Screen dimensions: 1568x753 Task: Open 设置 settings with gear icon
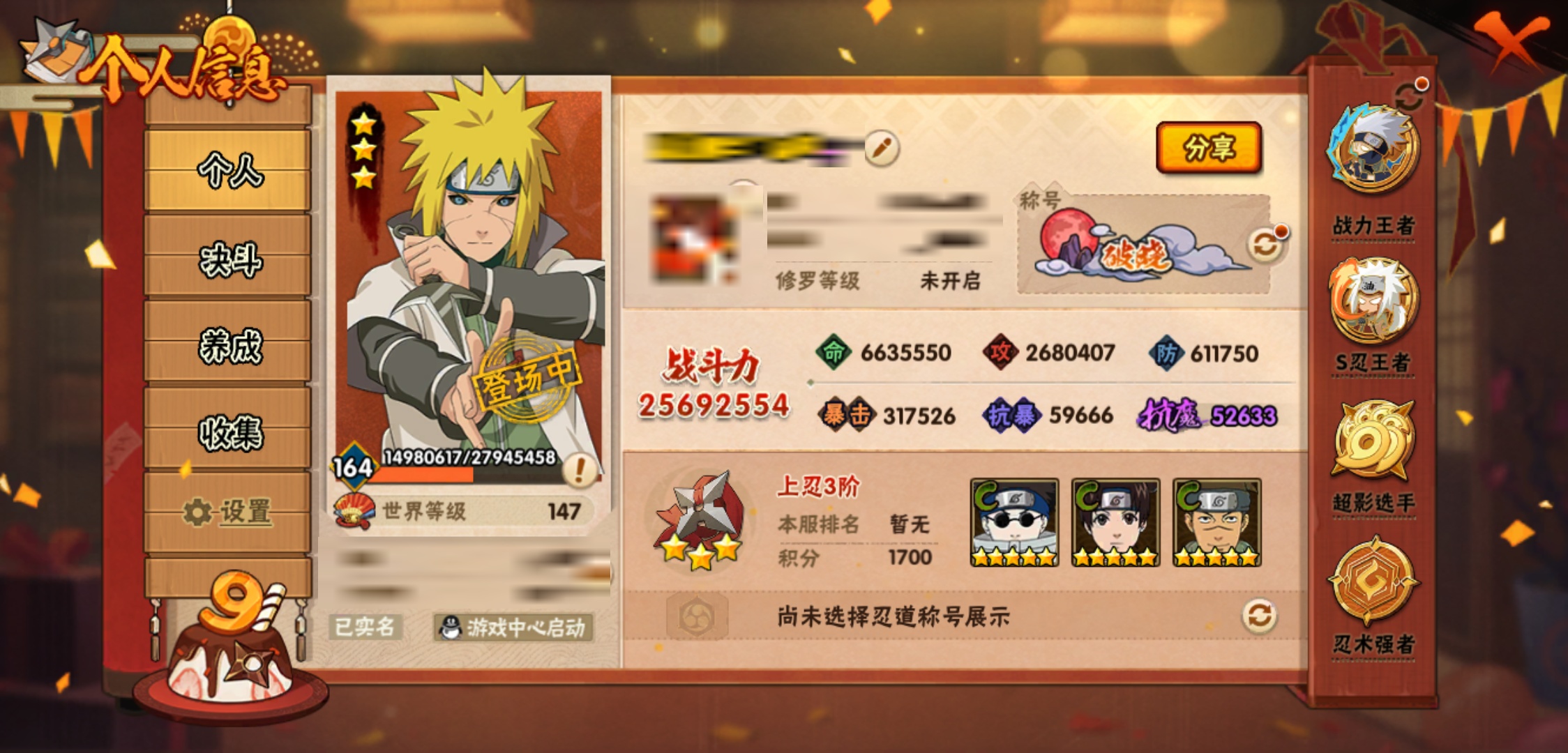coord(228,512)
